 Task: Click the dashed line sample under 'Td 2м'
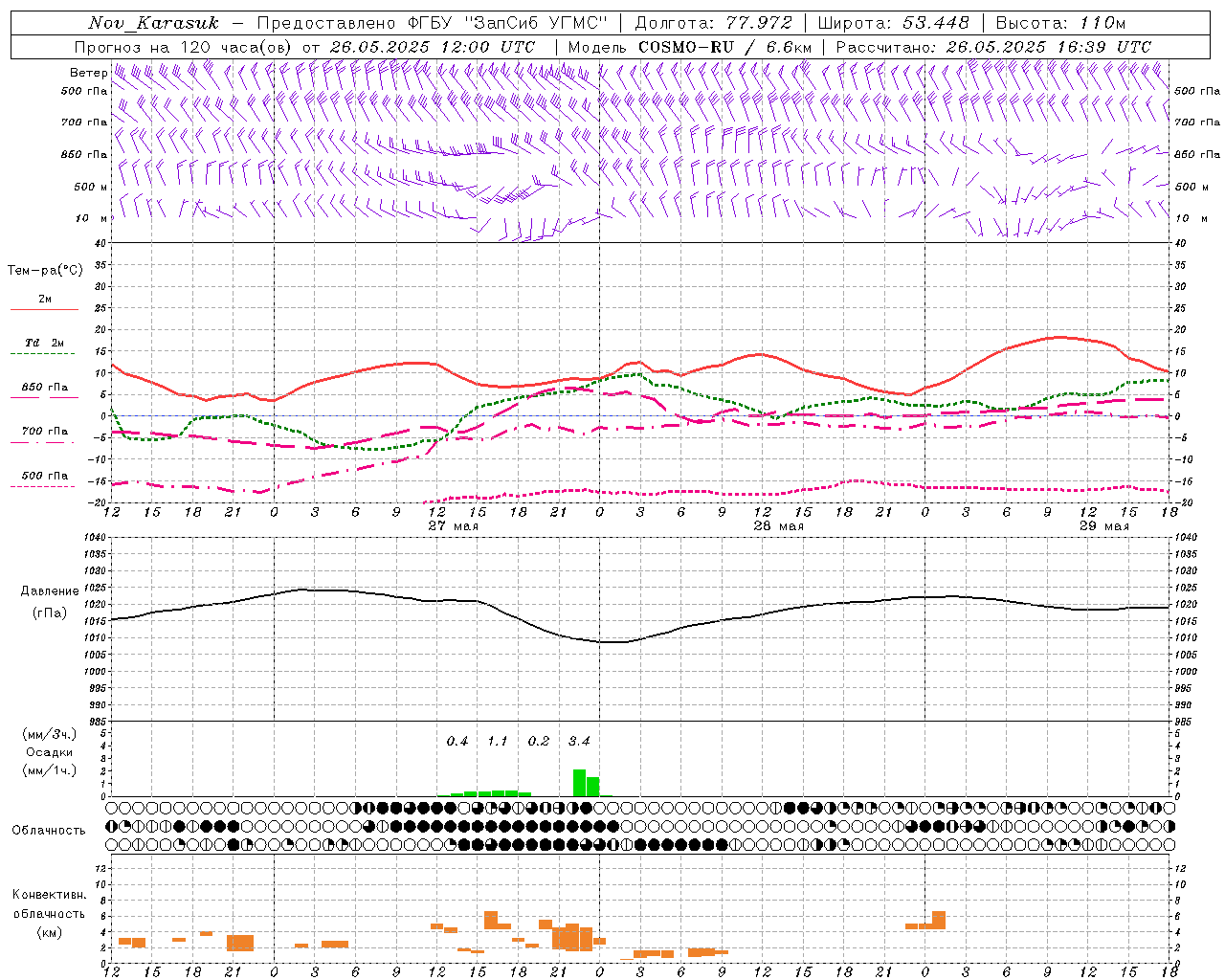pos(44,354)
